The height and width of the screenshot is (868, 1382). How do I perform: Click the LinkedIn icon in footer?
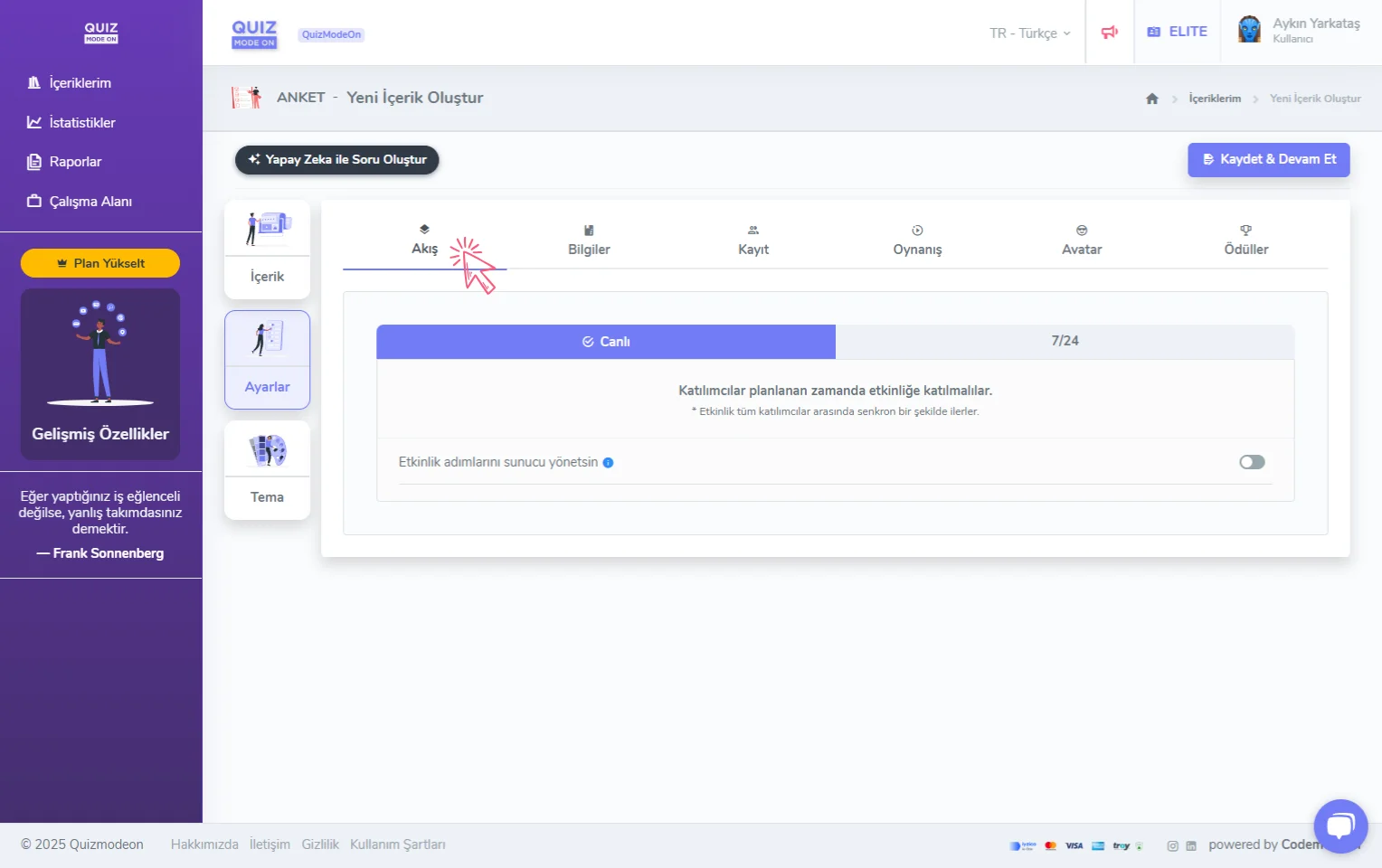pyautogui.click(x=1191, y=846)
